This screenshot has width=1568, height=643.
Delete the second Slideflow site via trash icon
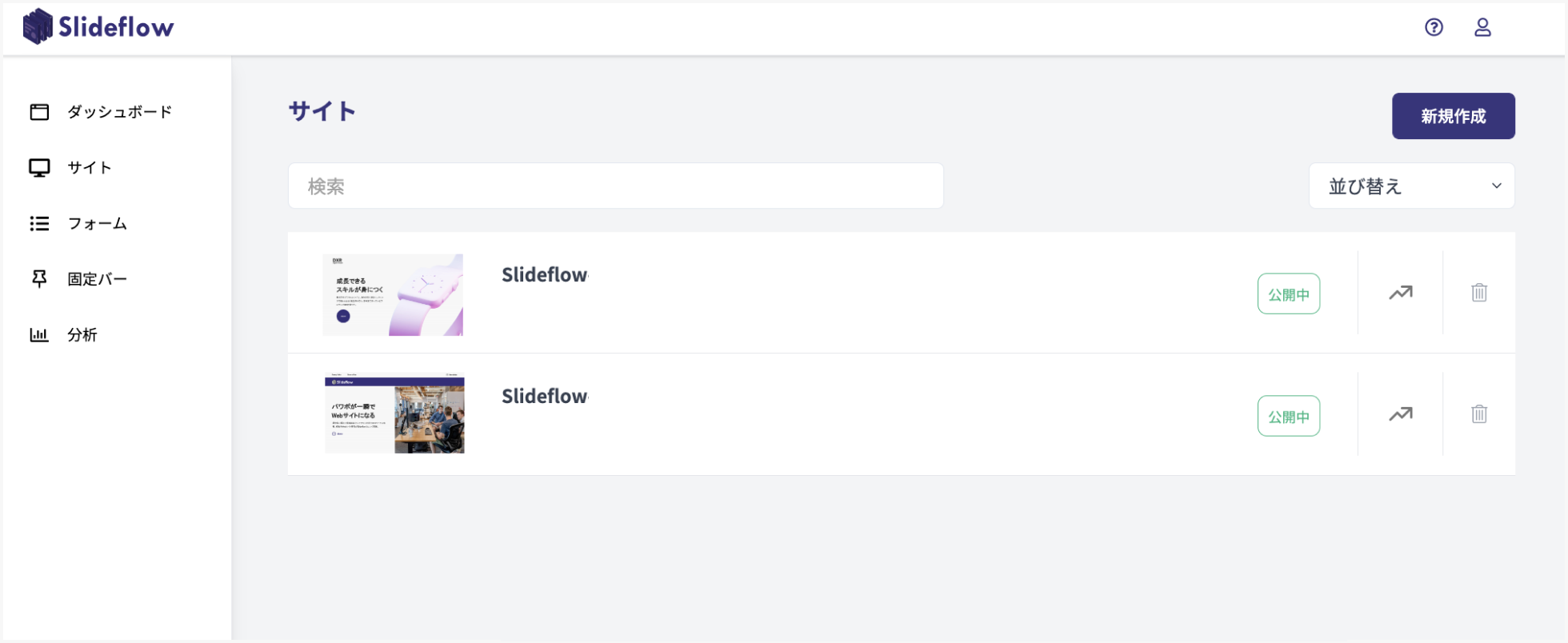click(x=1479, y=414)
